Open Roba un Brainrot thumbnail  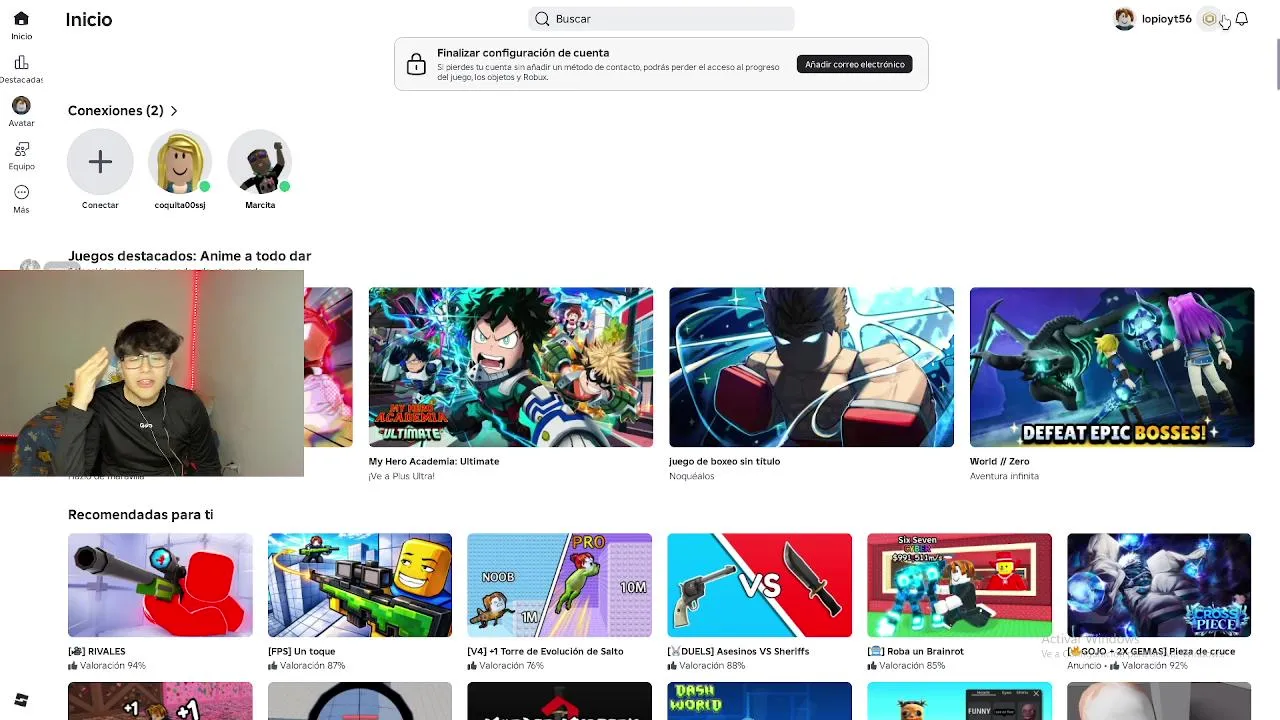[x=959, y=585]
